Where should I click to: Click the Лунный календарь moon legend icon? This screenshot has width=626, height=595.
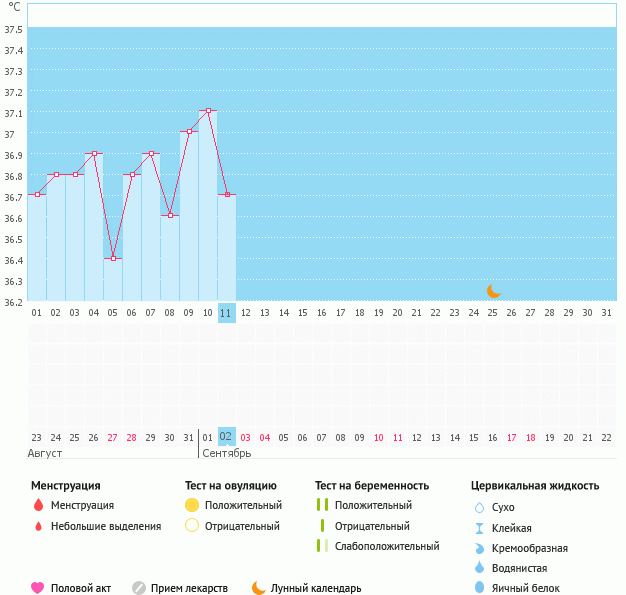click(x=259, y=588)
